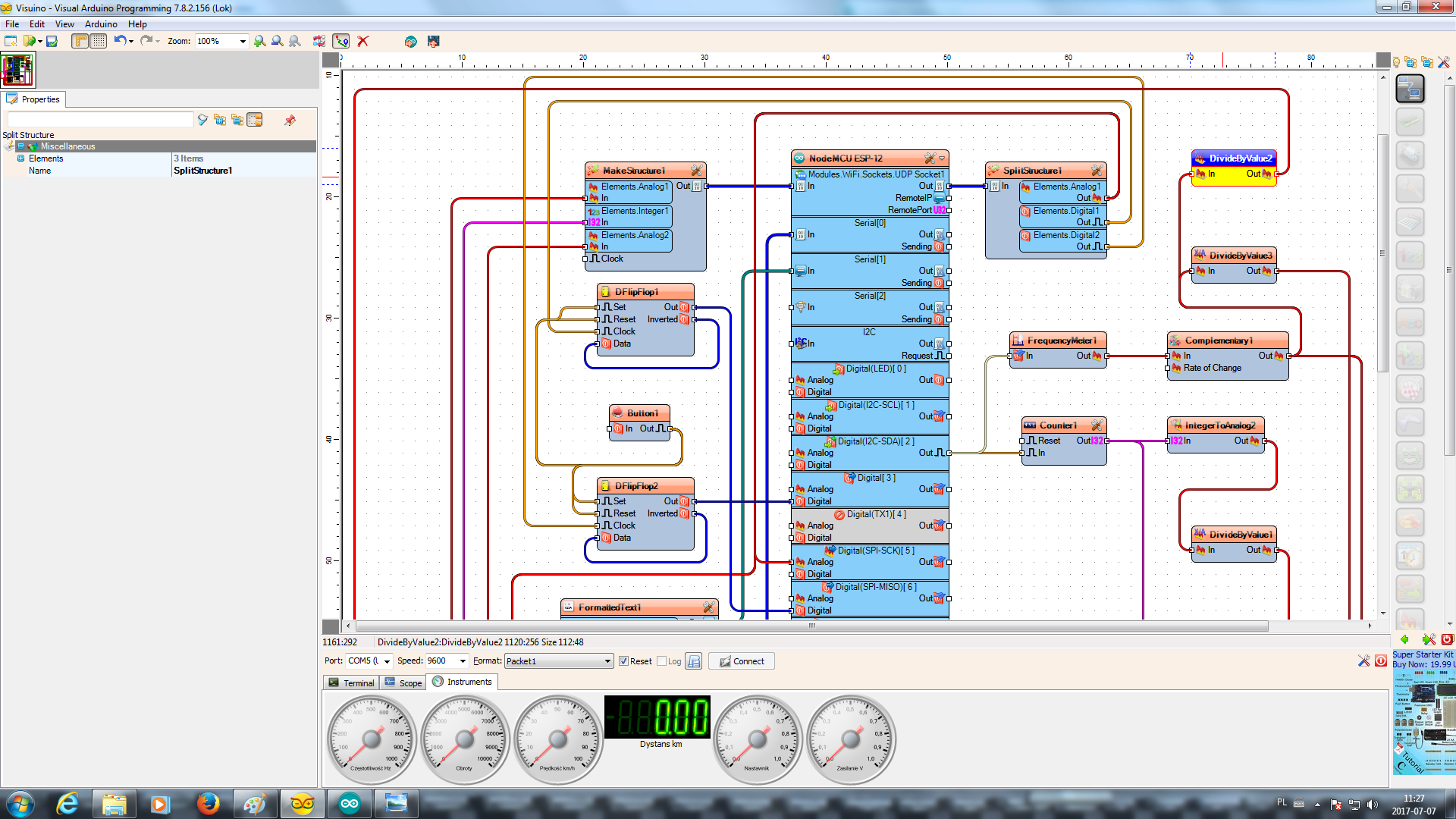Toggle the grid dots display button

pos(99,41)
